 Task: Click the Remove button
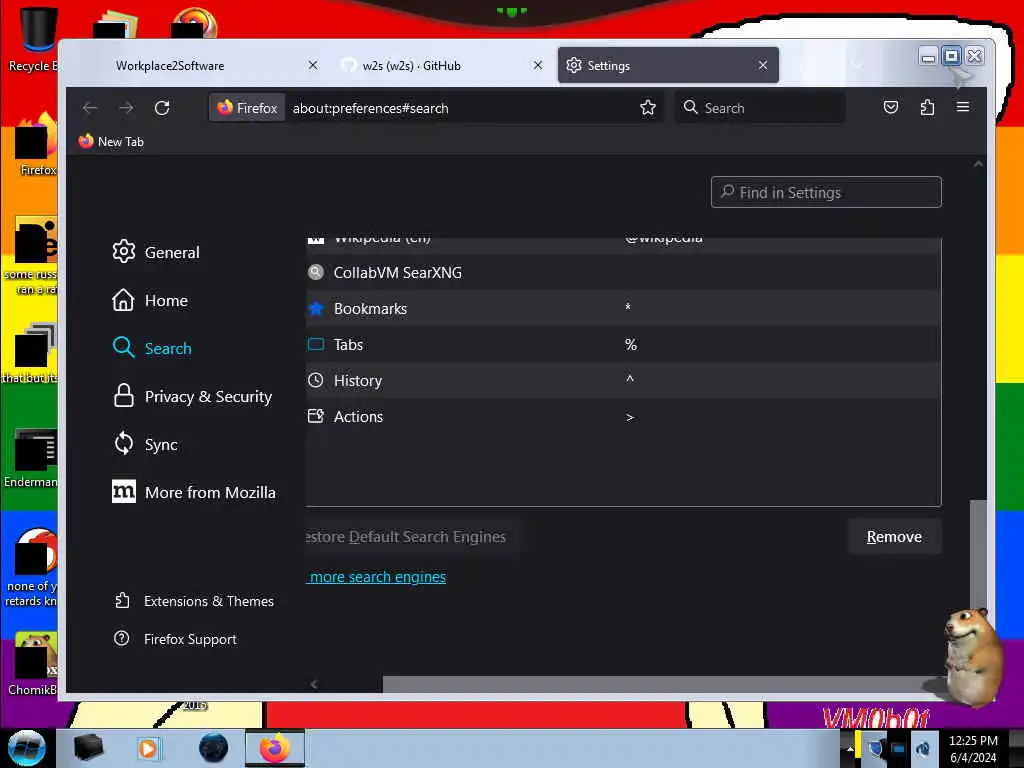click(x=894, y=537)
